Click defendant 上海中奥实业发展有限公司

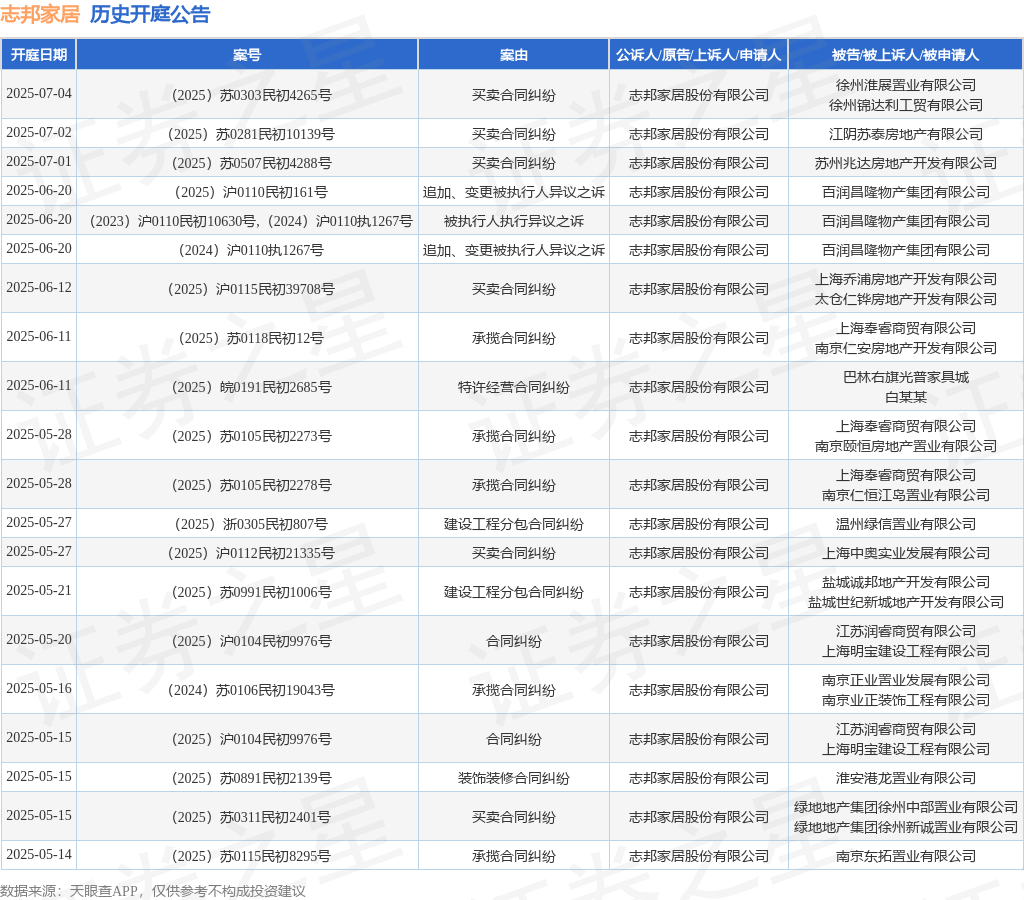905,553
